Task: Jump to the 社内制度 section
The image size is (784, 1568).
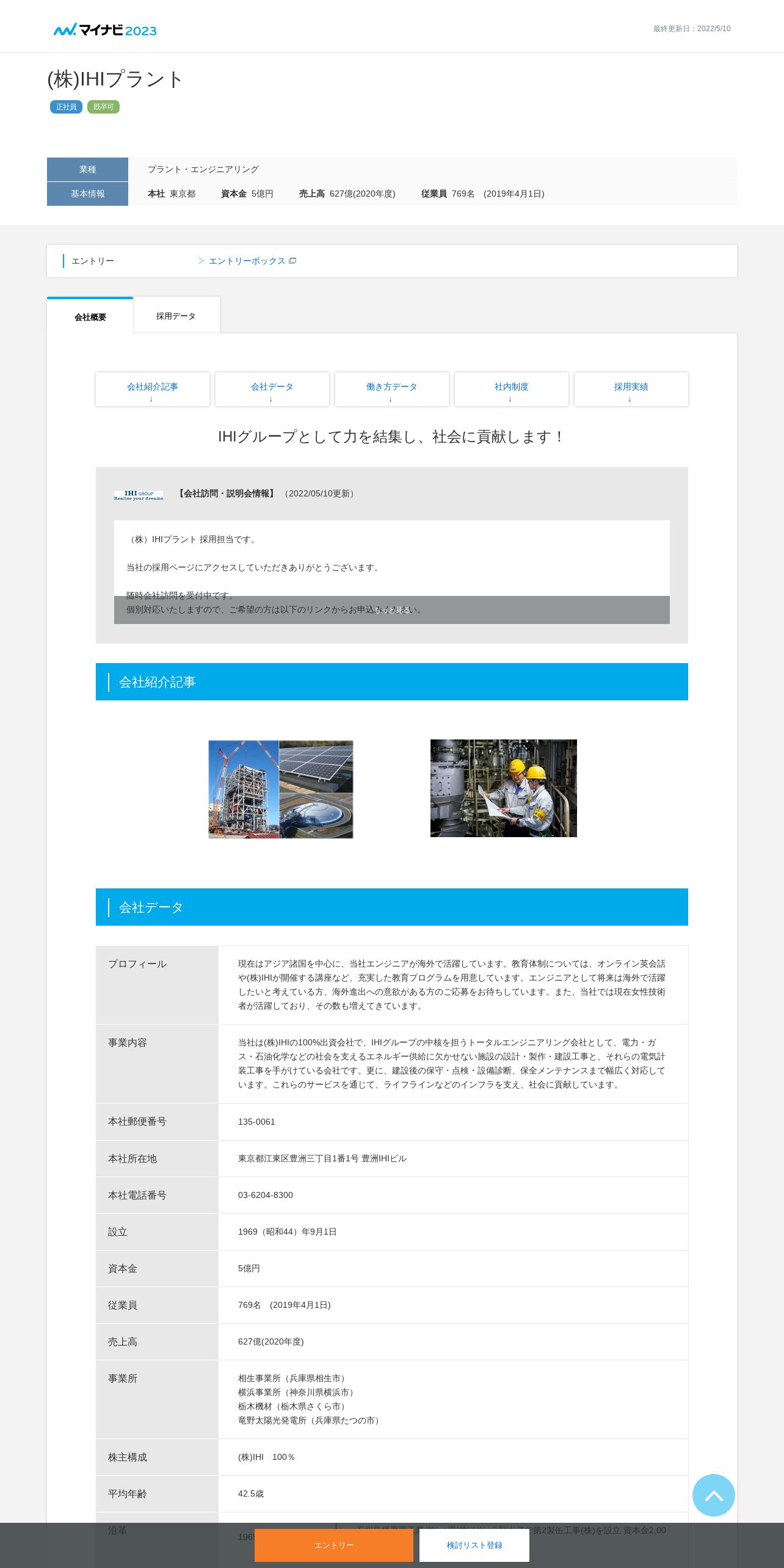Action: (x=512, y=390)
